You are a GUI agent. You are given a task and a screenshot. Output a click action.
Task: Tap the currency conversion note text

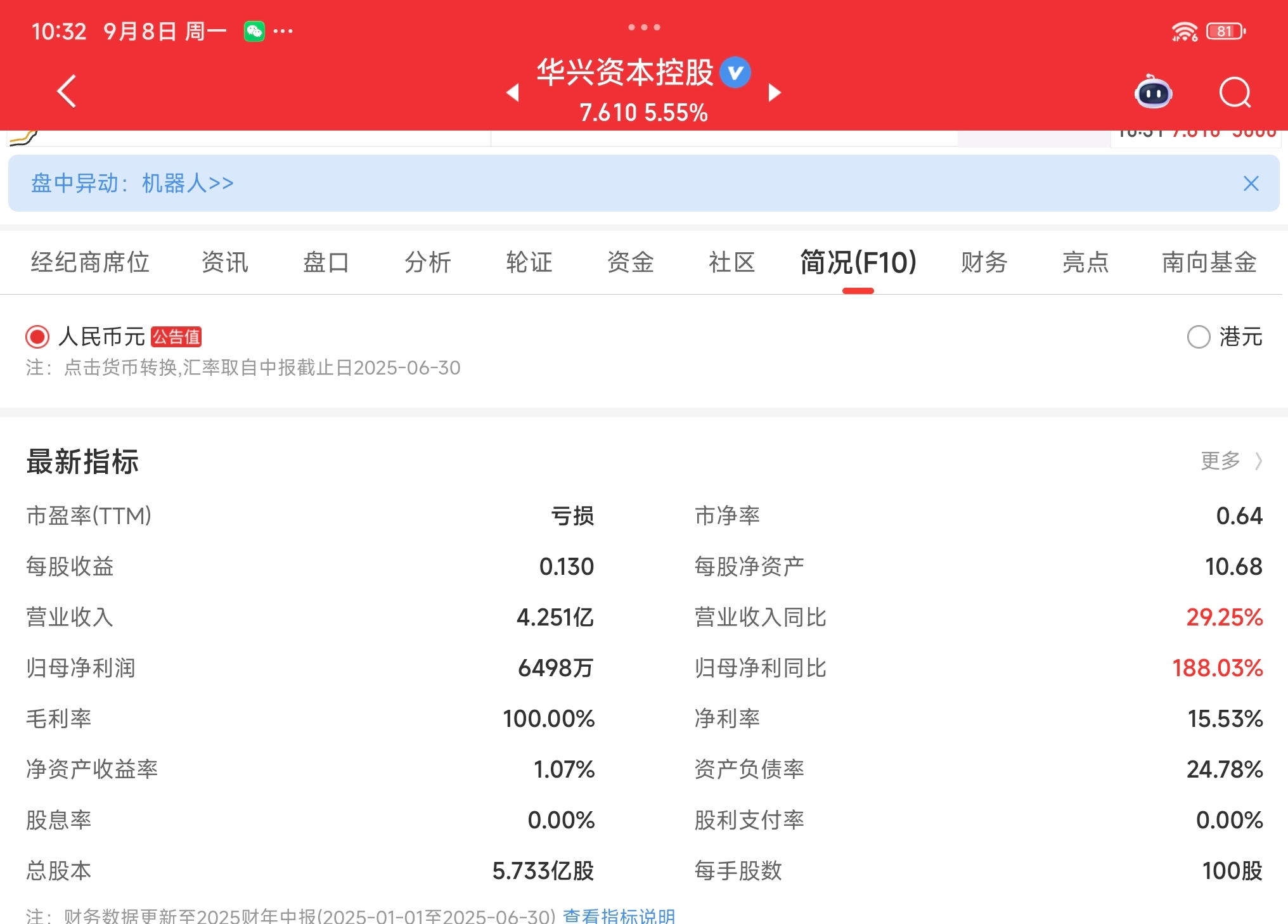[243, 368]
